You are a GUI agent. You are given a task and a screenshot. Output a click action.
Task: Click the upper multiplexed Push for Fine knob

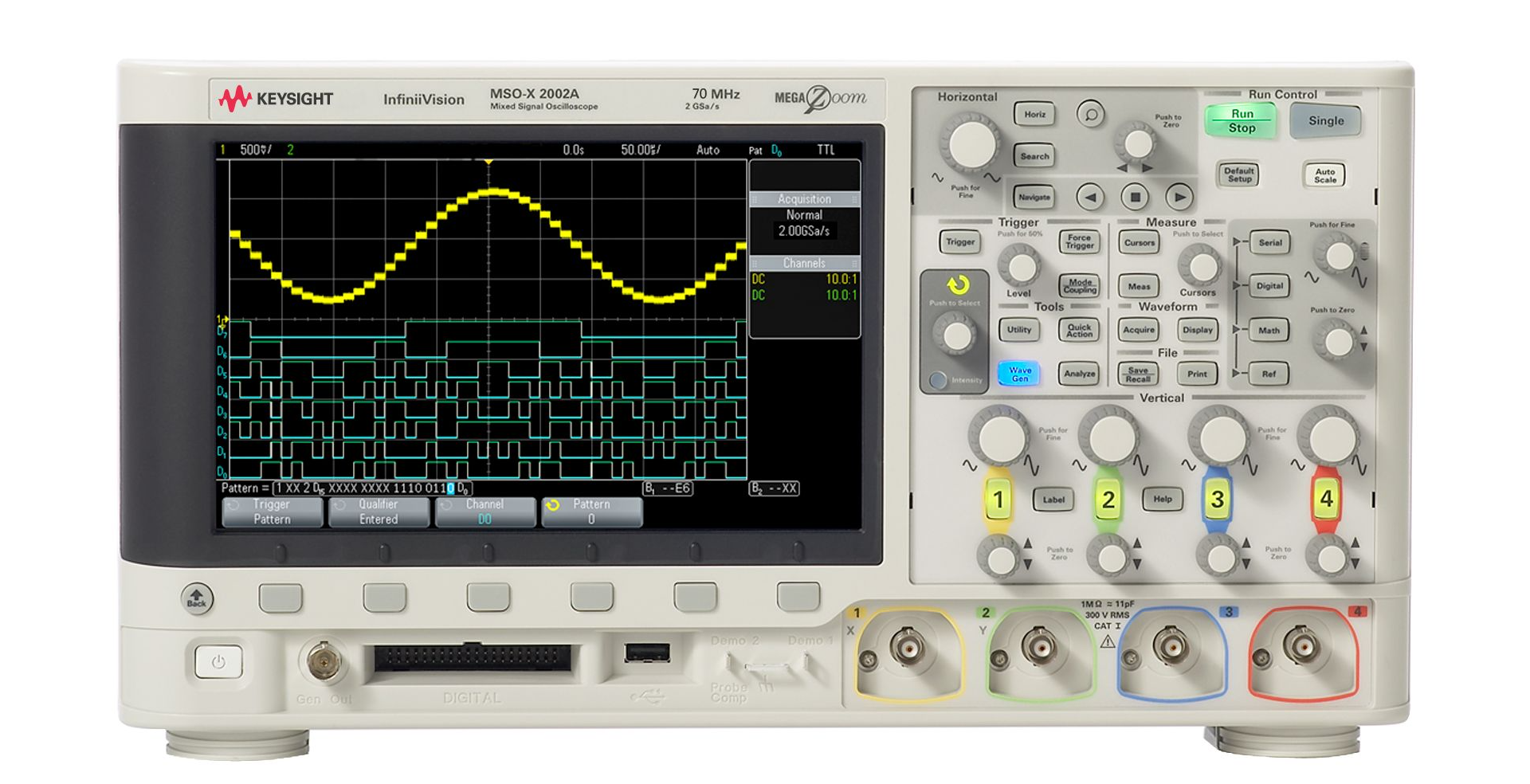[x=1338, y=257]
